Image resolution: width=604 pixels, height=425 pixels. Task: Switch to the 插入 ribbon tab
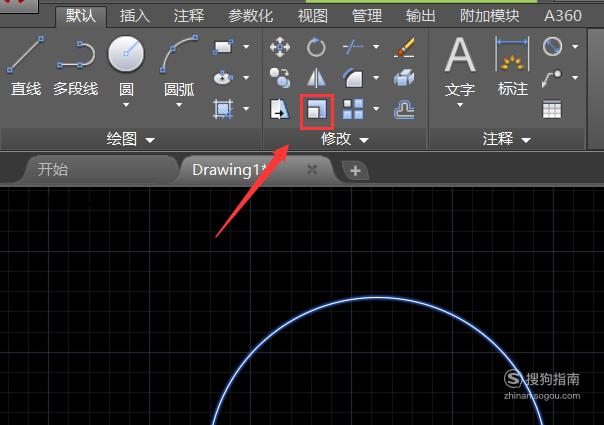click(134, 16)
